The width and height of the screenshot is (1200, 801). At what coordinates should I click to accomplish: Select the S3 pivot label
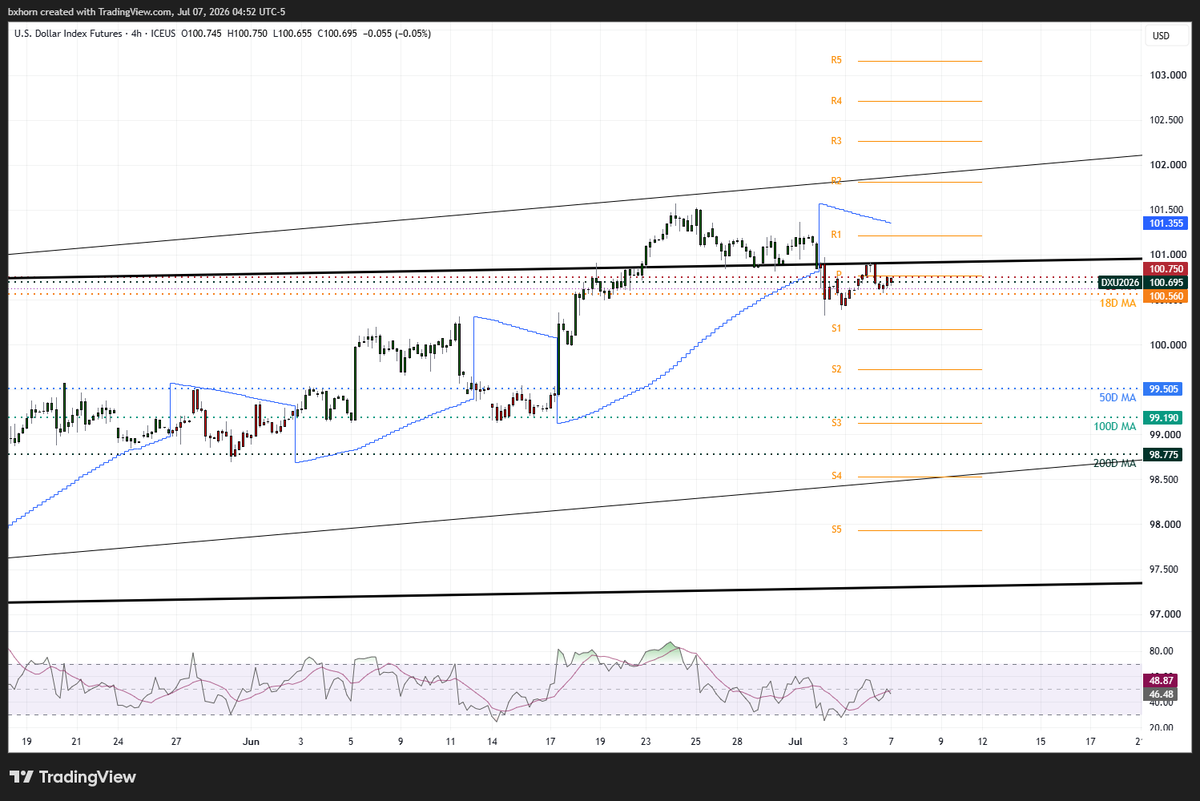click(x=836, y=423)
